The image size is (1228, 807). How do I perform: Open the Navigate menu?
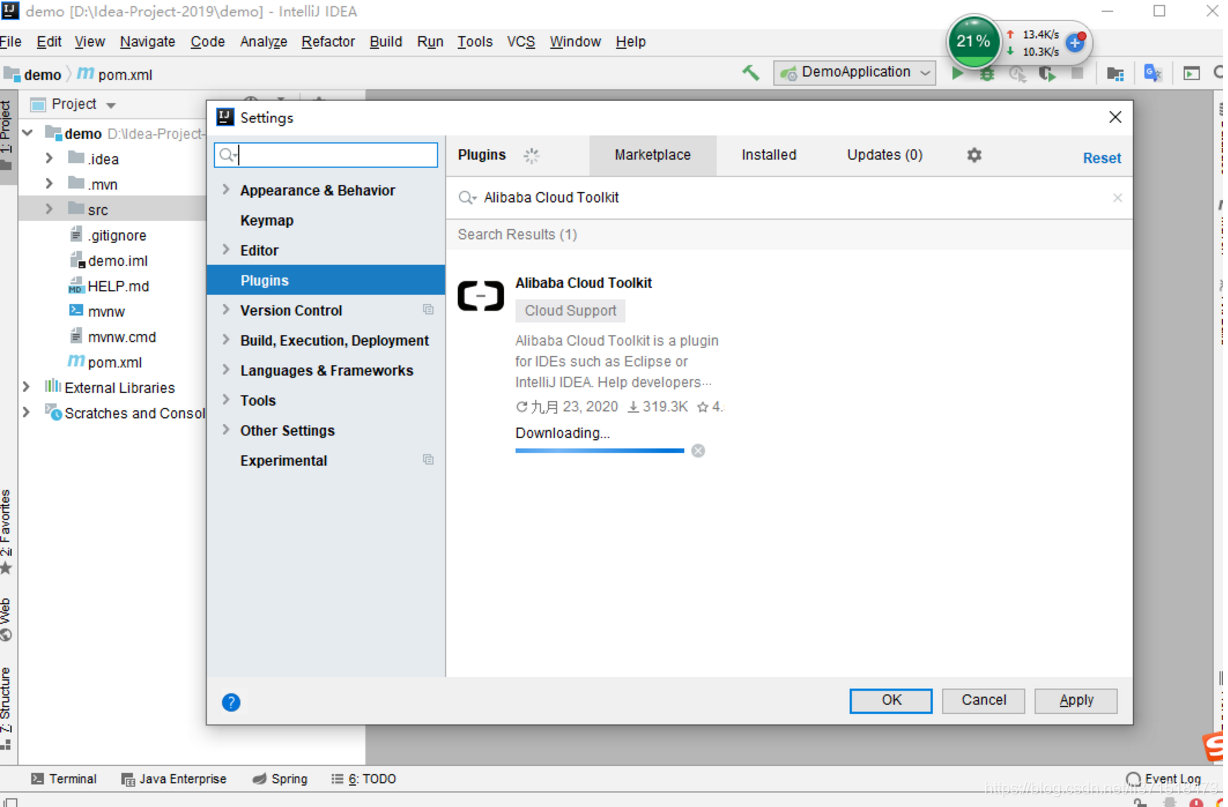tap(147, 42)
